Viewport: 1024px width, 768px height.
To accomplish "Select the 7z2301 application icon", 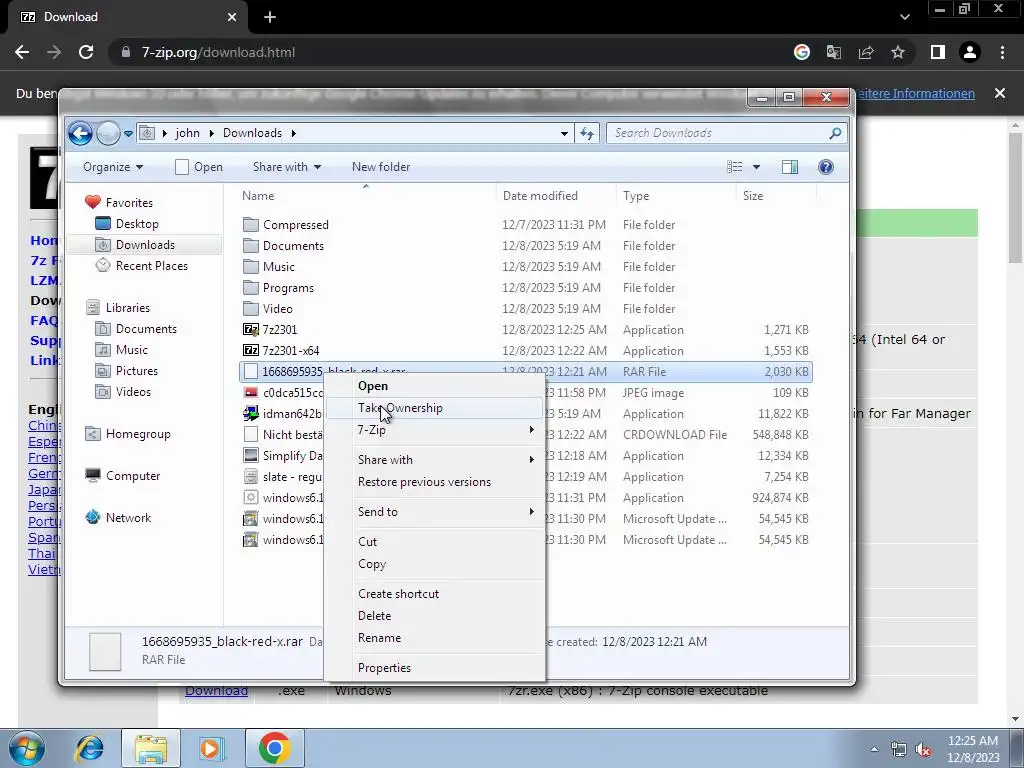I will tap(251, 330).
